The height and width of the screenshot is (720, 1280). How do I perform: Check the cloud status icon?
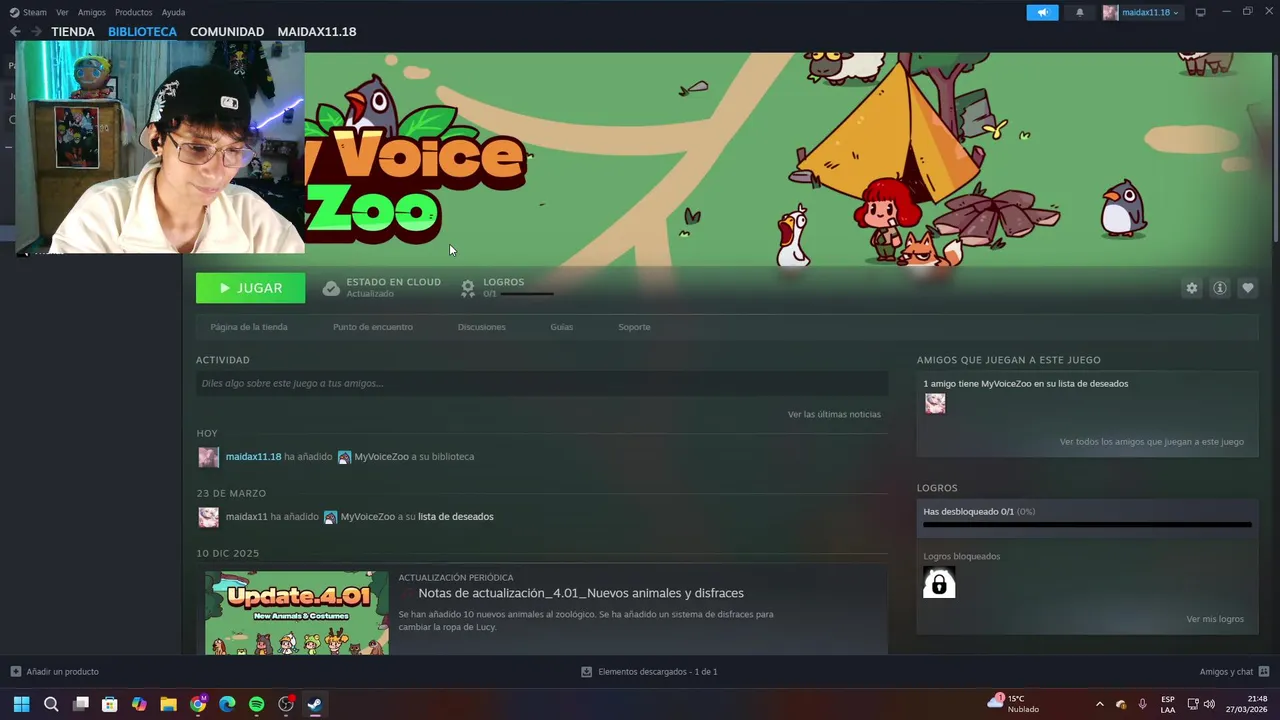tap(331, 288)
